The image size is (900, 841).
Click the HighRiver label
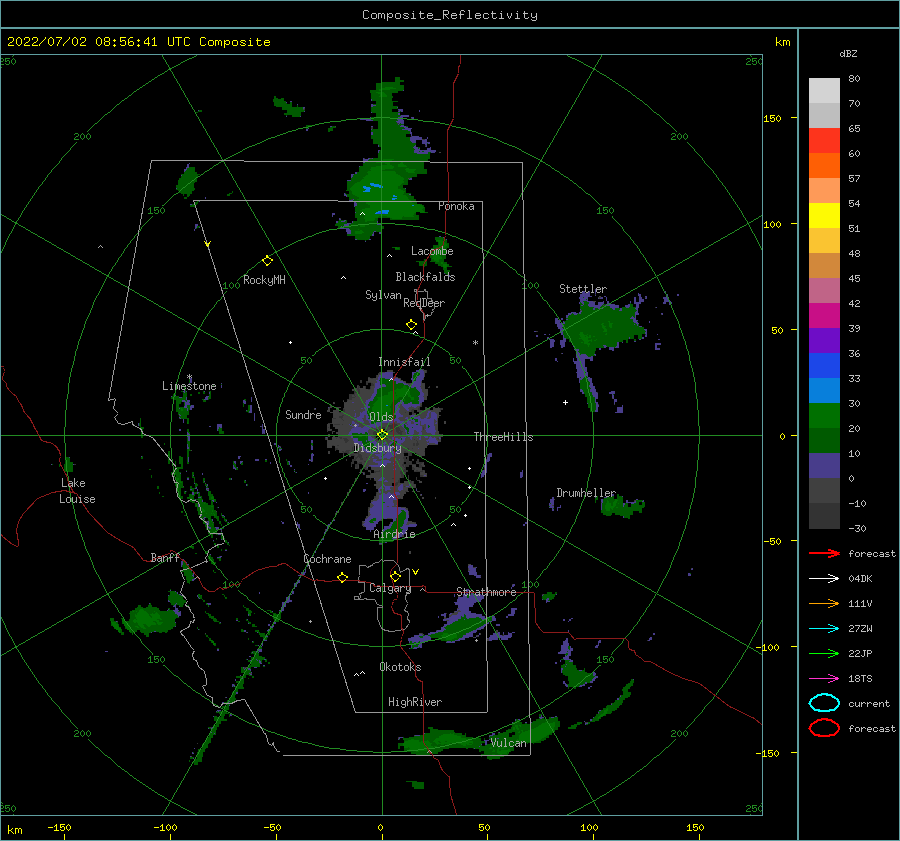(415, 702)
